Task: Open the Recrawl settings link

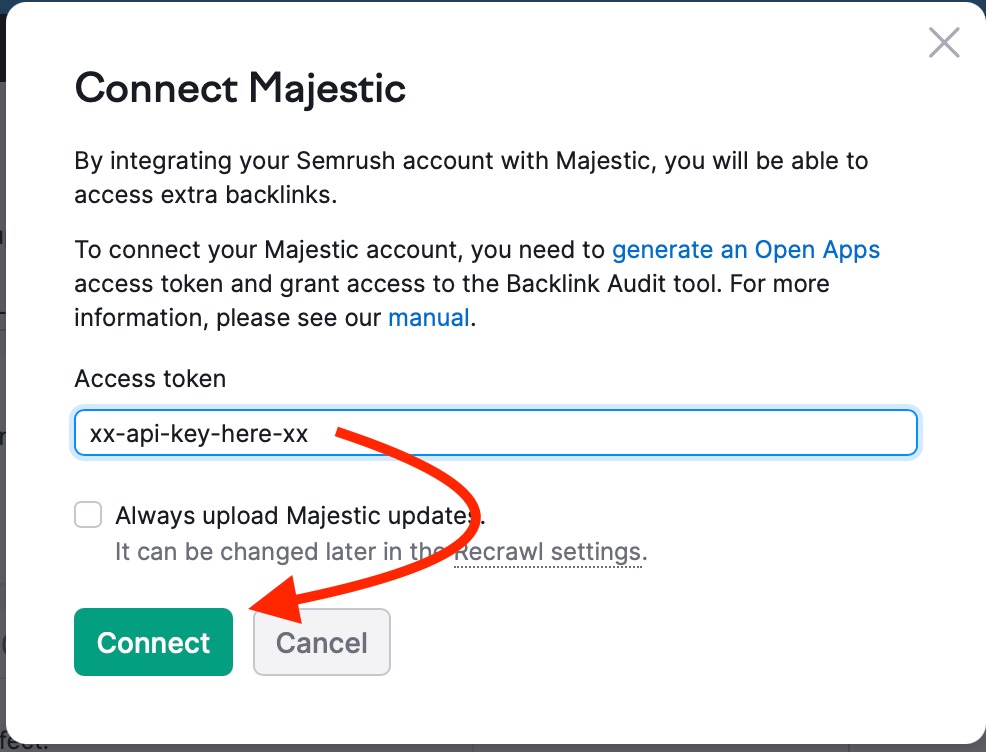Action: (548, 551)
